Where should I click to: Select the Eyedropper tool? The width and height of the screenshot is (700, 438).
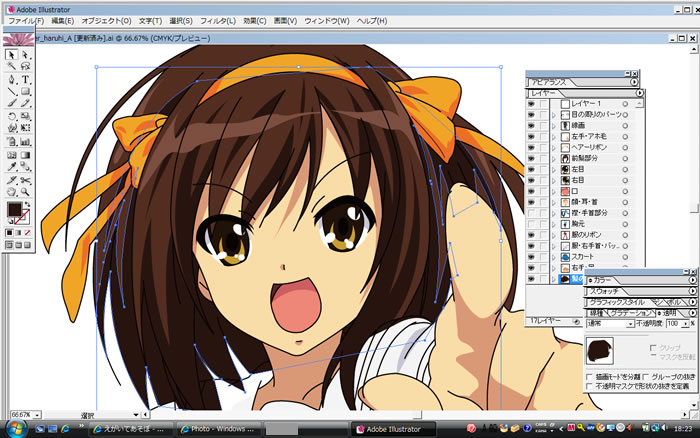pos(11,167)
